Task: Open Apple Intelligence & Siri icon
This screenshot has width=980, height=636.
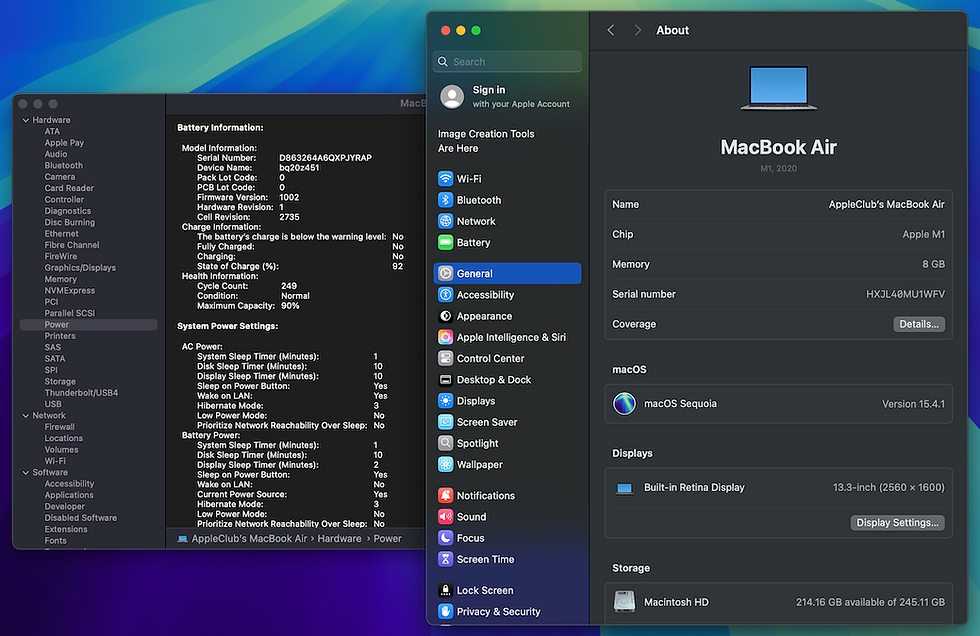Action: coord(445,337)
